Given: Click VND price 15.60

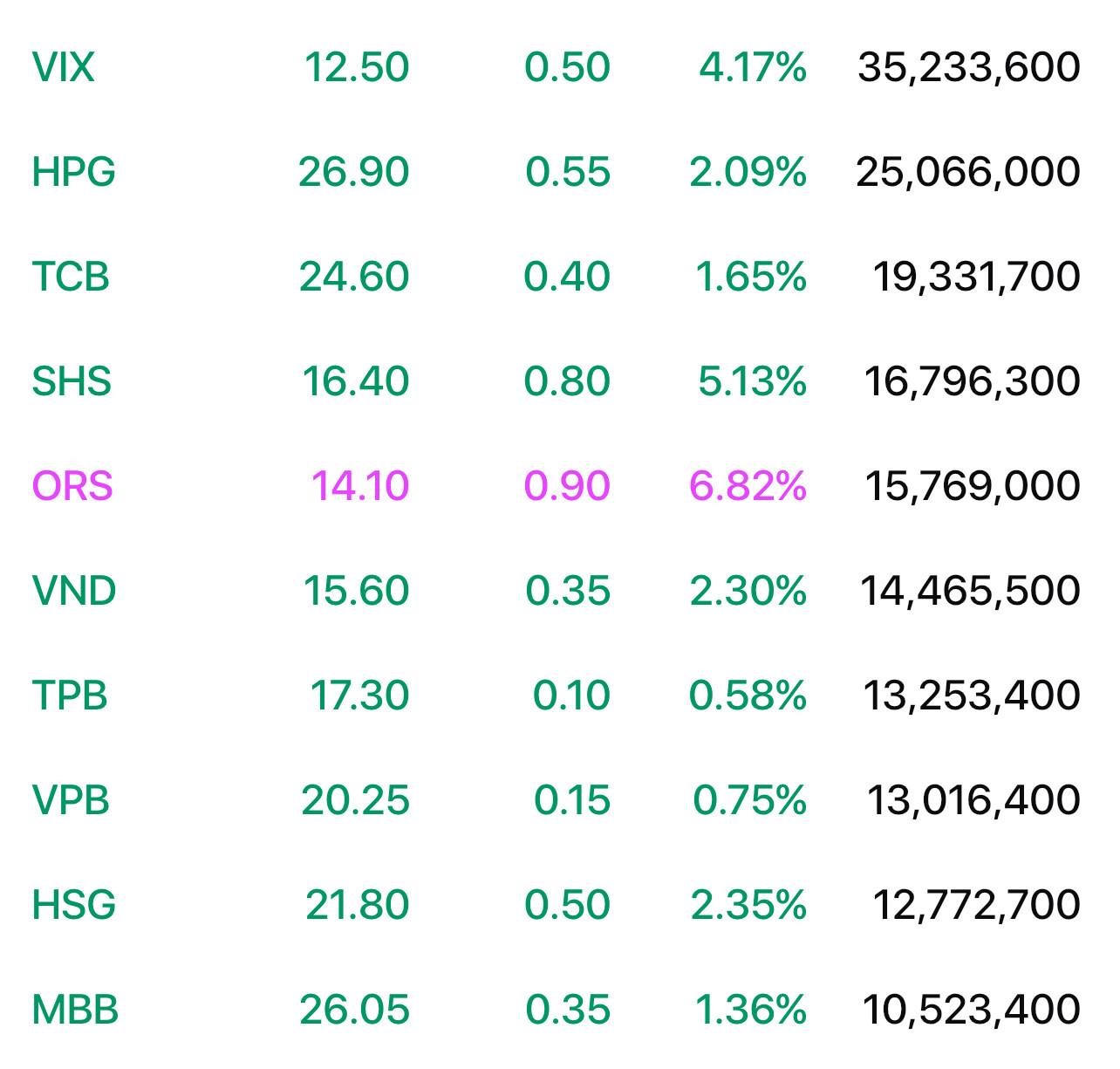Looking at the screenshot, I should [356, 591].
